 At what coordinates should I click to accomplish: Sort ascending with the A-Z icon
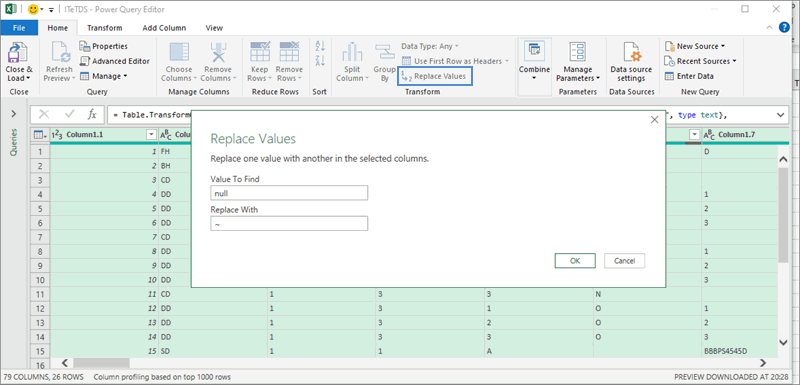point(320,46)
